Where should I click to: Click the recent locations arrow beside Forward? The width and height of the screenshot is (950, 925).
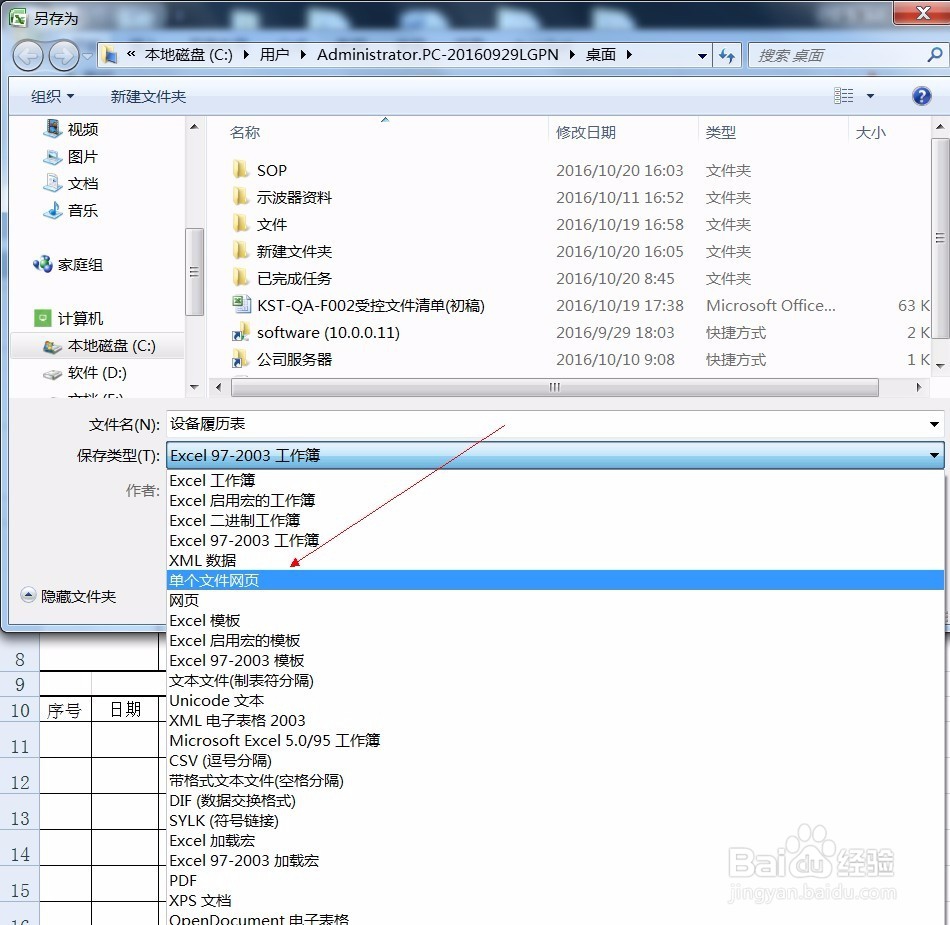coord(88,56)
